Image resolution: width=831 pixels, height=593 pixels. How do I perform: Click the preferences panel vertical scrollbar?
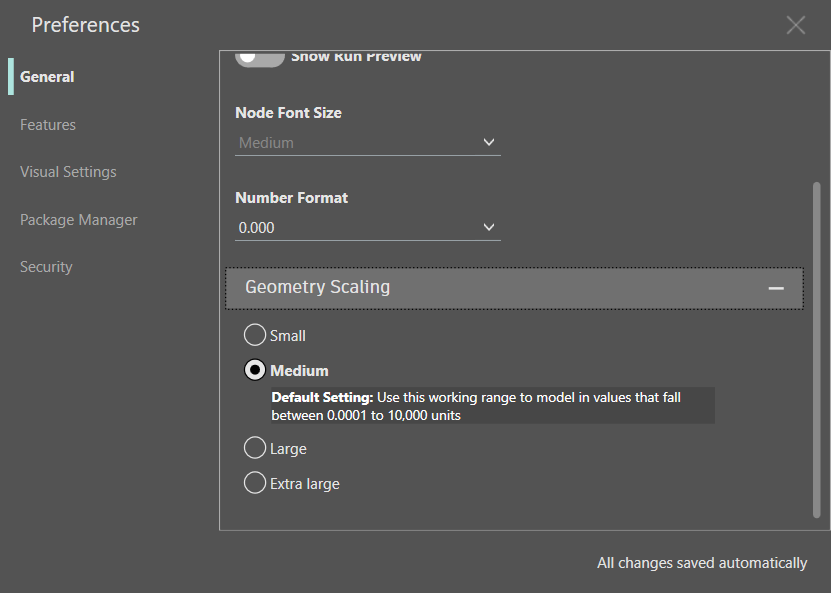coord(816,350)
